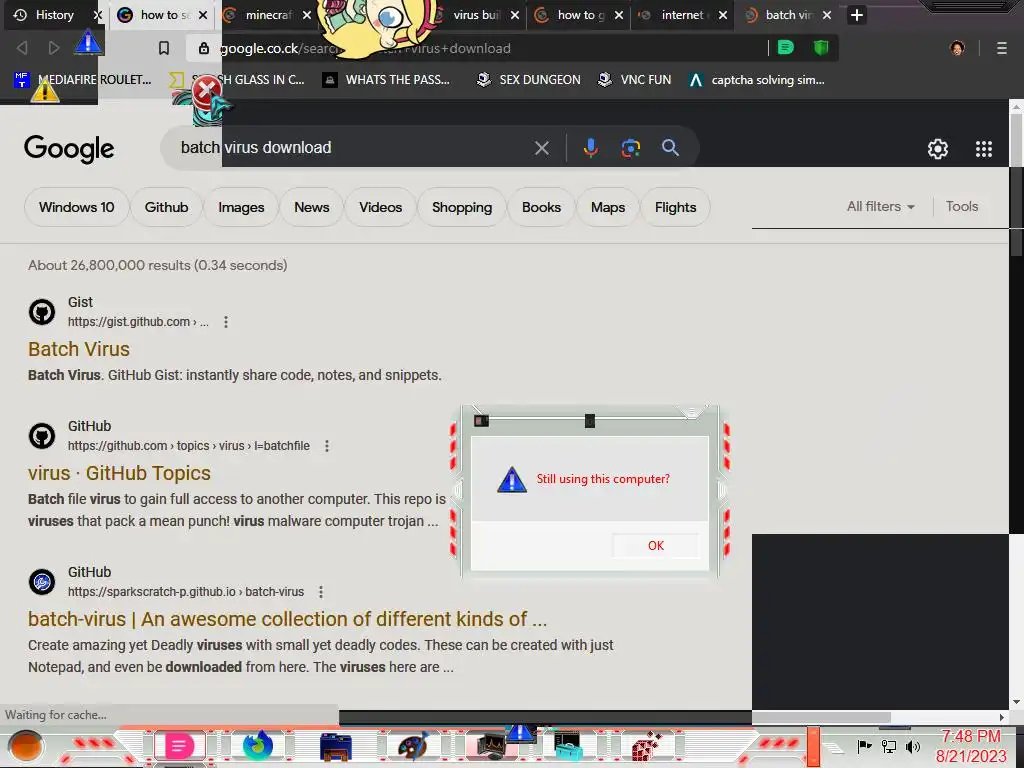This screenshot has width=1024, height=768.
Task: Switch to the minecraft tab
Action: coord(268,15)
